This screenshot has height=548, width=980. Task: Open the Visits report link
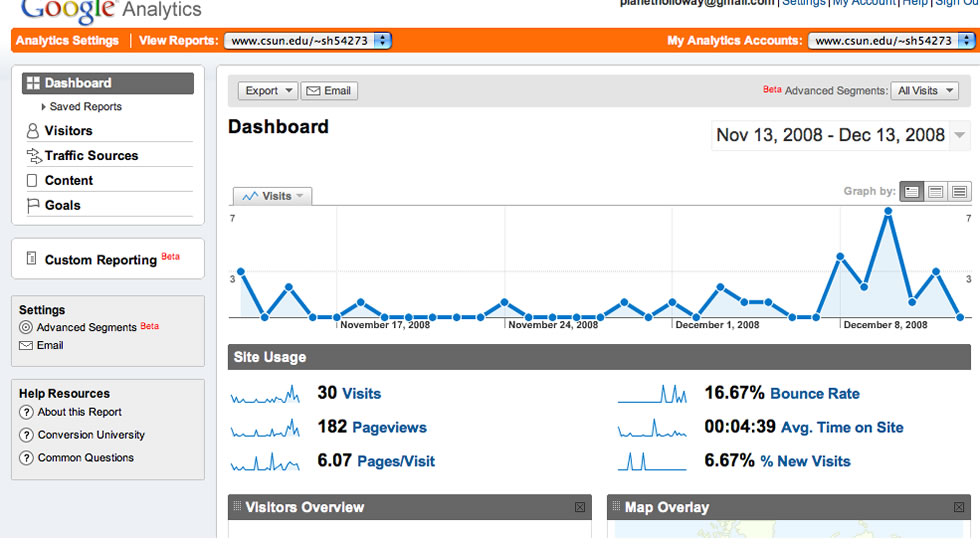click(x=362, y=394)
